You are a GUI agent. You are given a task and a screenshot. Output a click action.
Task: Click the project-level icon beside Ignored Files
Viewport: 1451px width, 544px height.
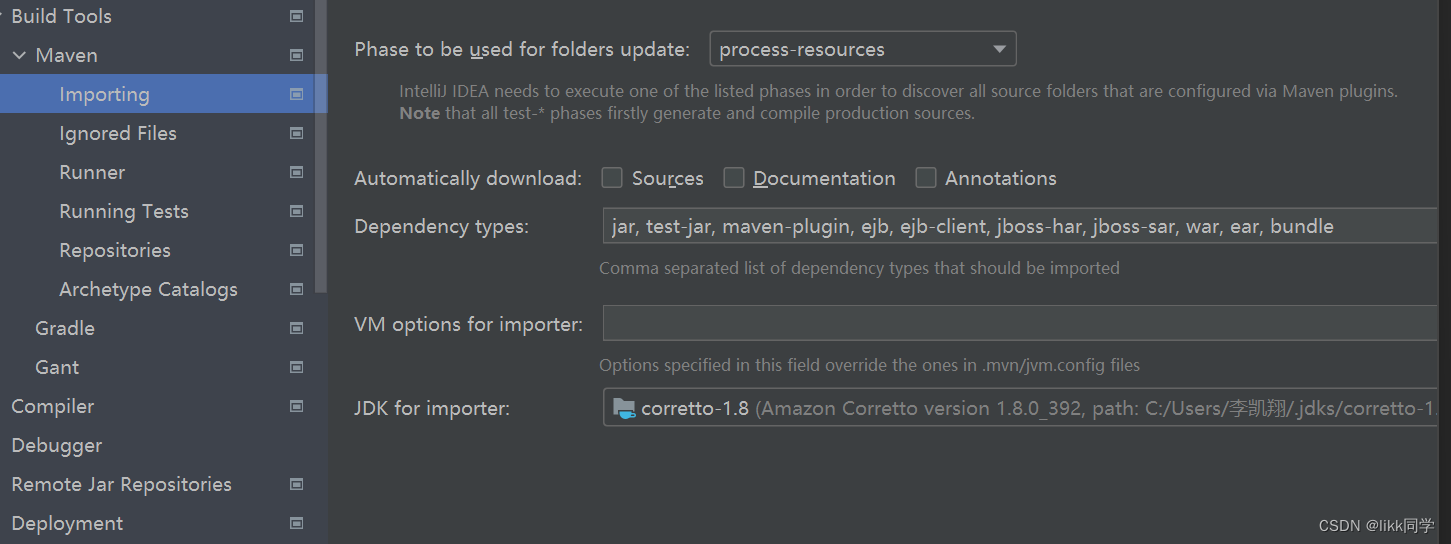(296, 133)
